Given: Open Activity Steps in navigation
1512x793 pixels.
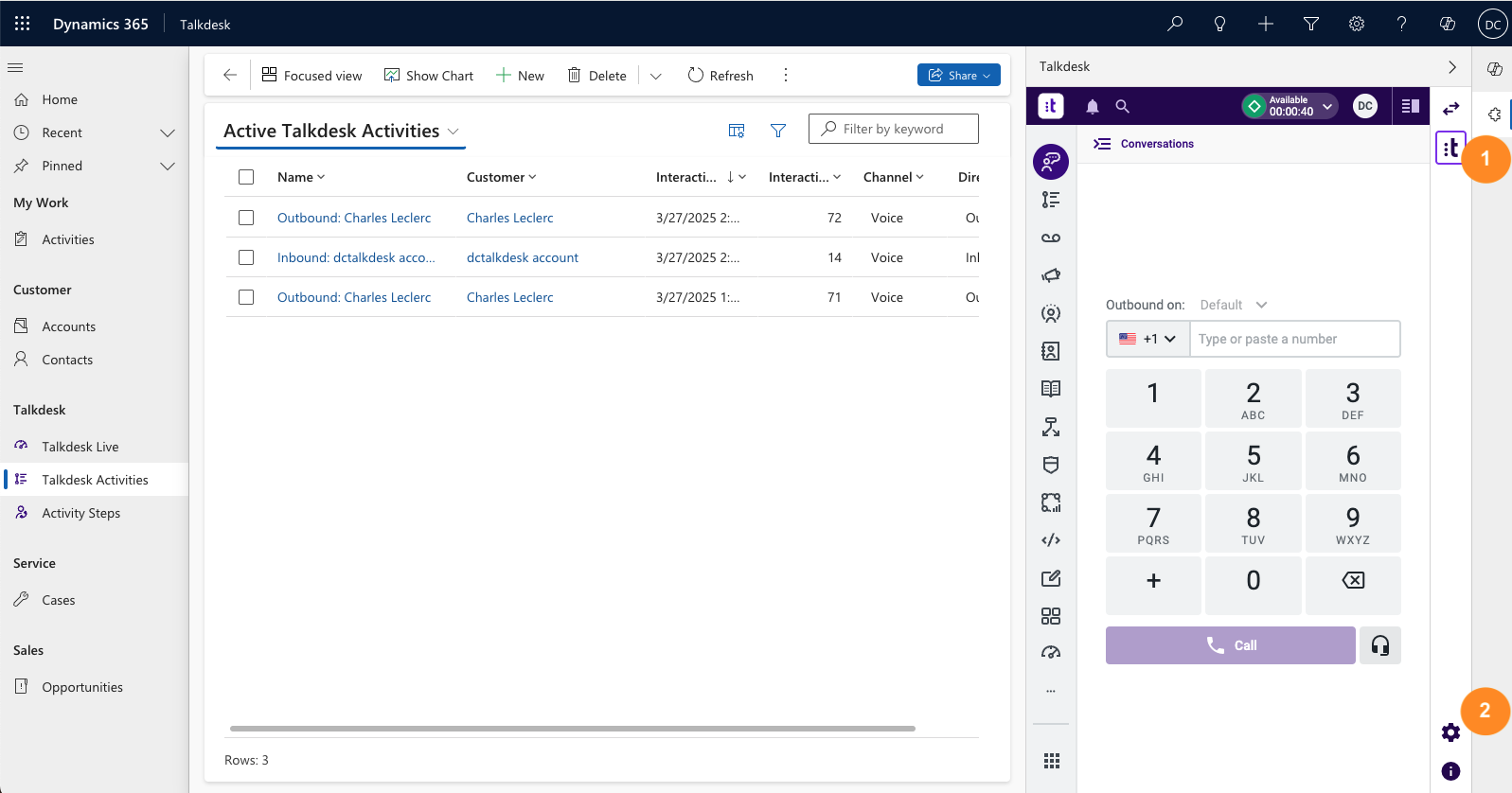Looking at the screenshot, I should pyautogui.click(x=80, y=513).
